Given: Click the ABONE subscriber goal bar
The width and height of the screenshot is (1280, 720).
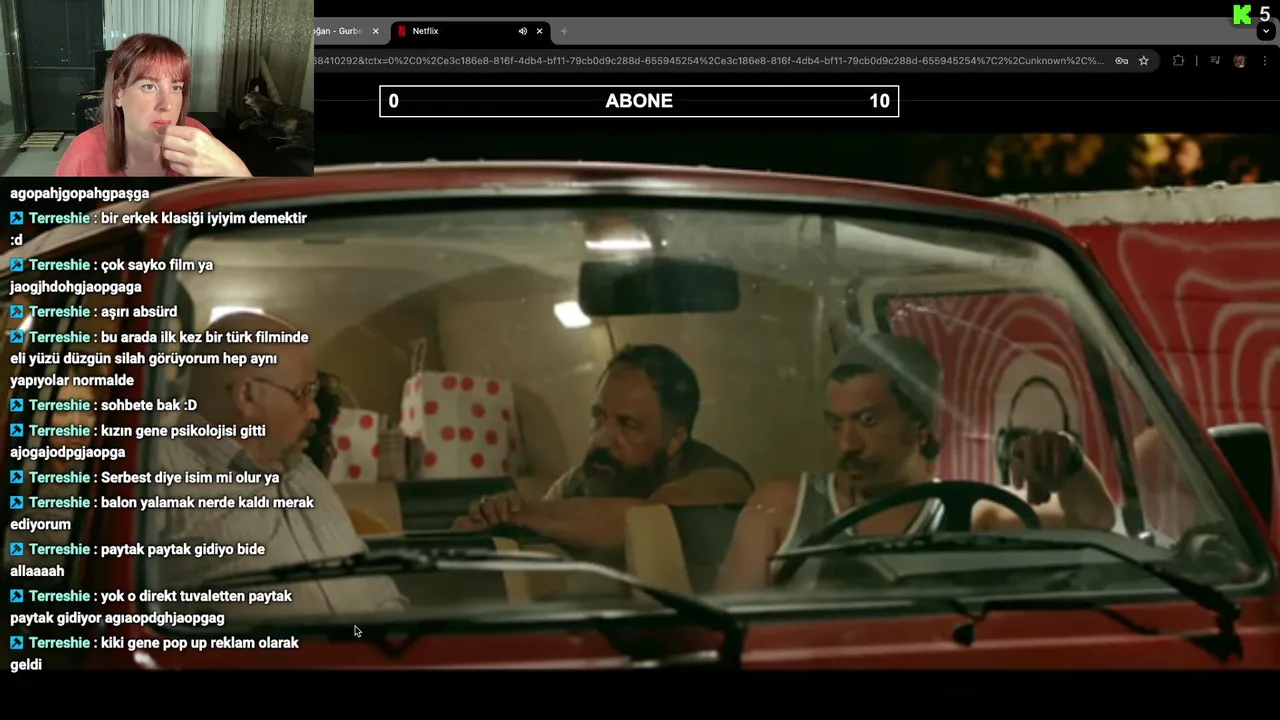Looking at the screenshot, I should pos(639,101).
